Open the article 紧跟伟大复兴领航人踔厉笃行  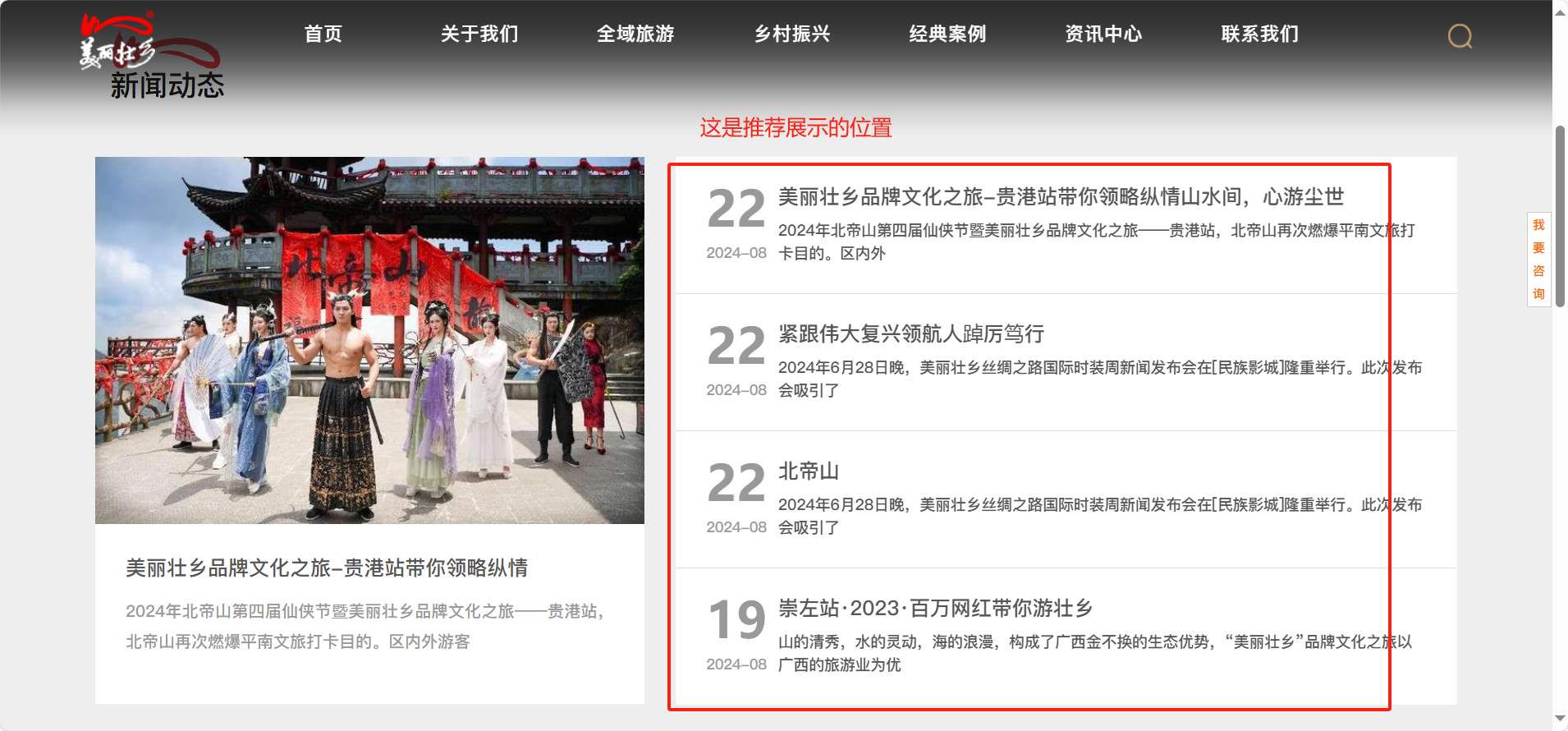pos(911,334)
